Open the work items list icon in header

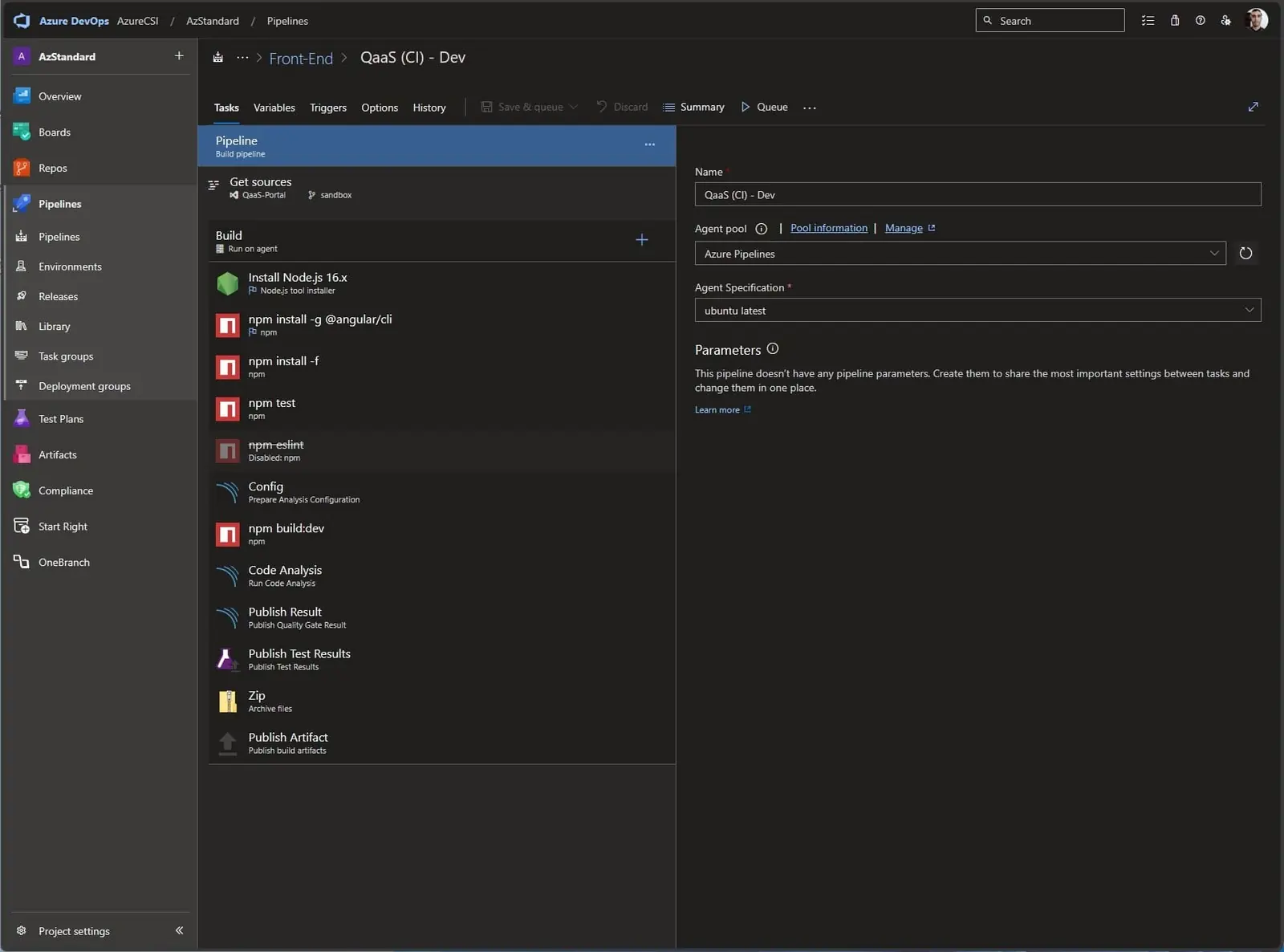(x=1148, y=21)
